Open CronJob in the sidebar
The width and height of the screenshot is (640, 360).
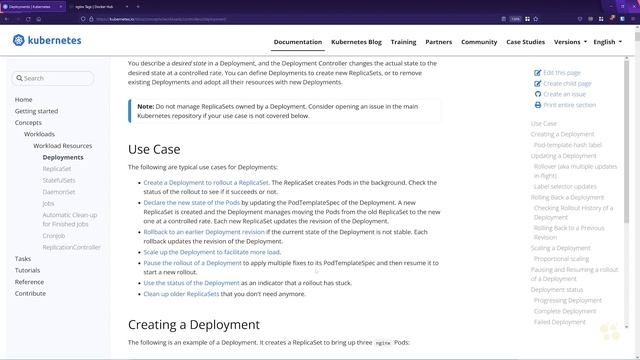(x=54, y=236)
